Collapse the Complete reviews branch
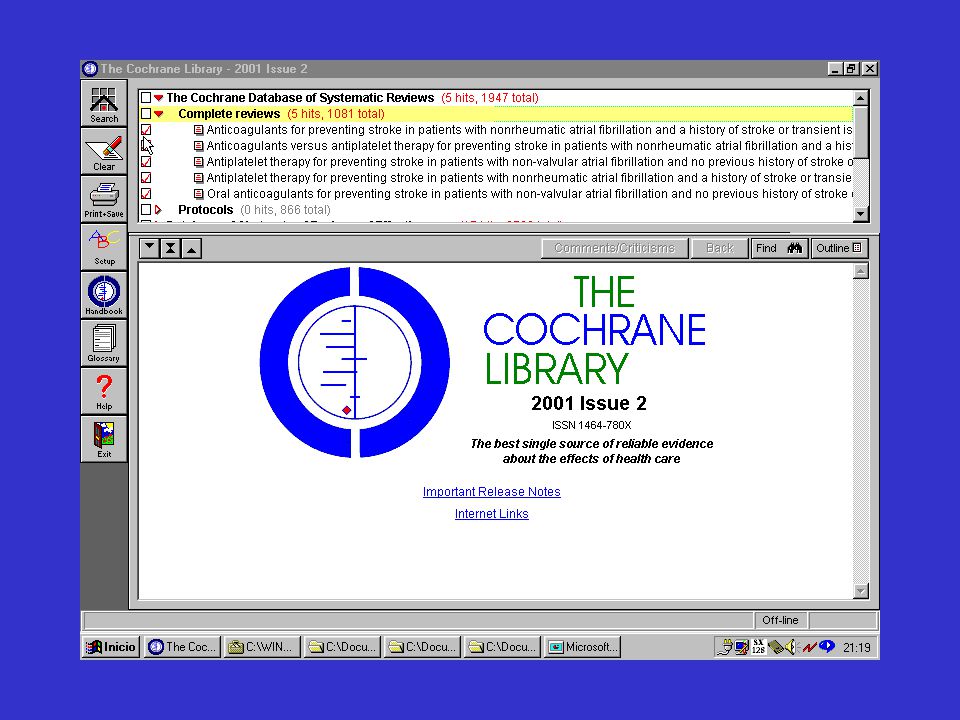This screenshot has width=960, height=720. (x=159, y=114)
